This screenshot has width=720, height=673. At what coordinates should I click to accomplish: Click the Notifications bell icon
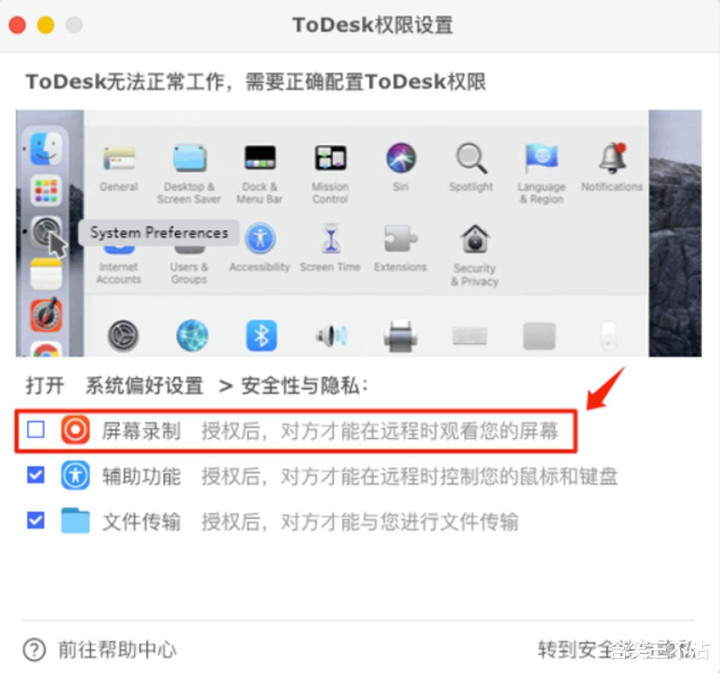point(613,158)
